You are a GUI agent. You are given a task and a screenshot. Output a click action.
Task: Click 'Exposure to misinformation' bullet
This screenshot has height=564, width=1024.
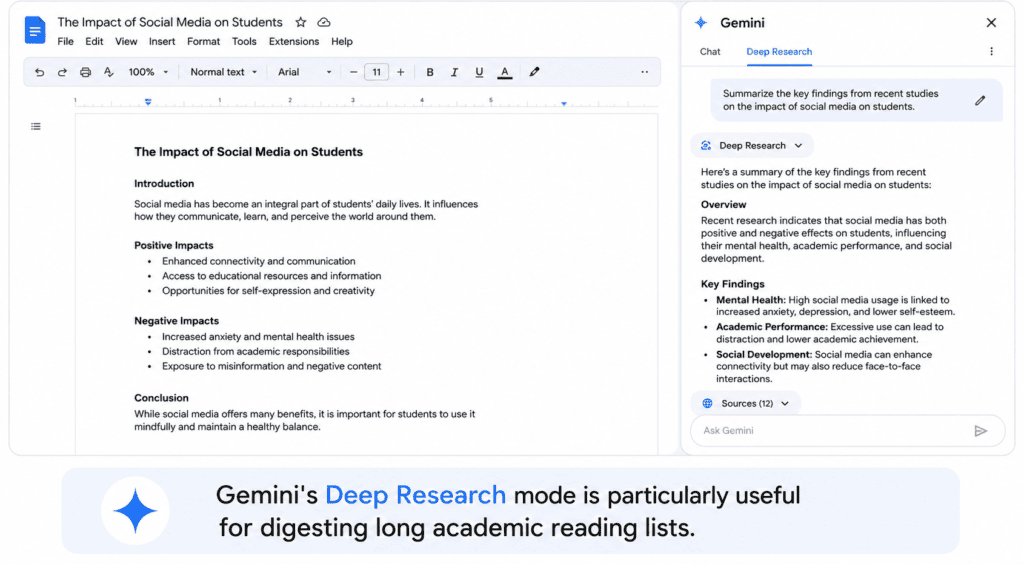pos(272,367)
